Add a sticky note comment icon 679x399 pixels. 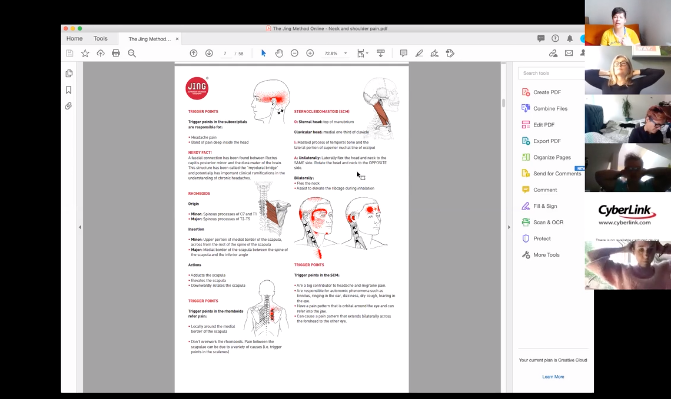[x=403, y=53]
